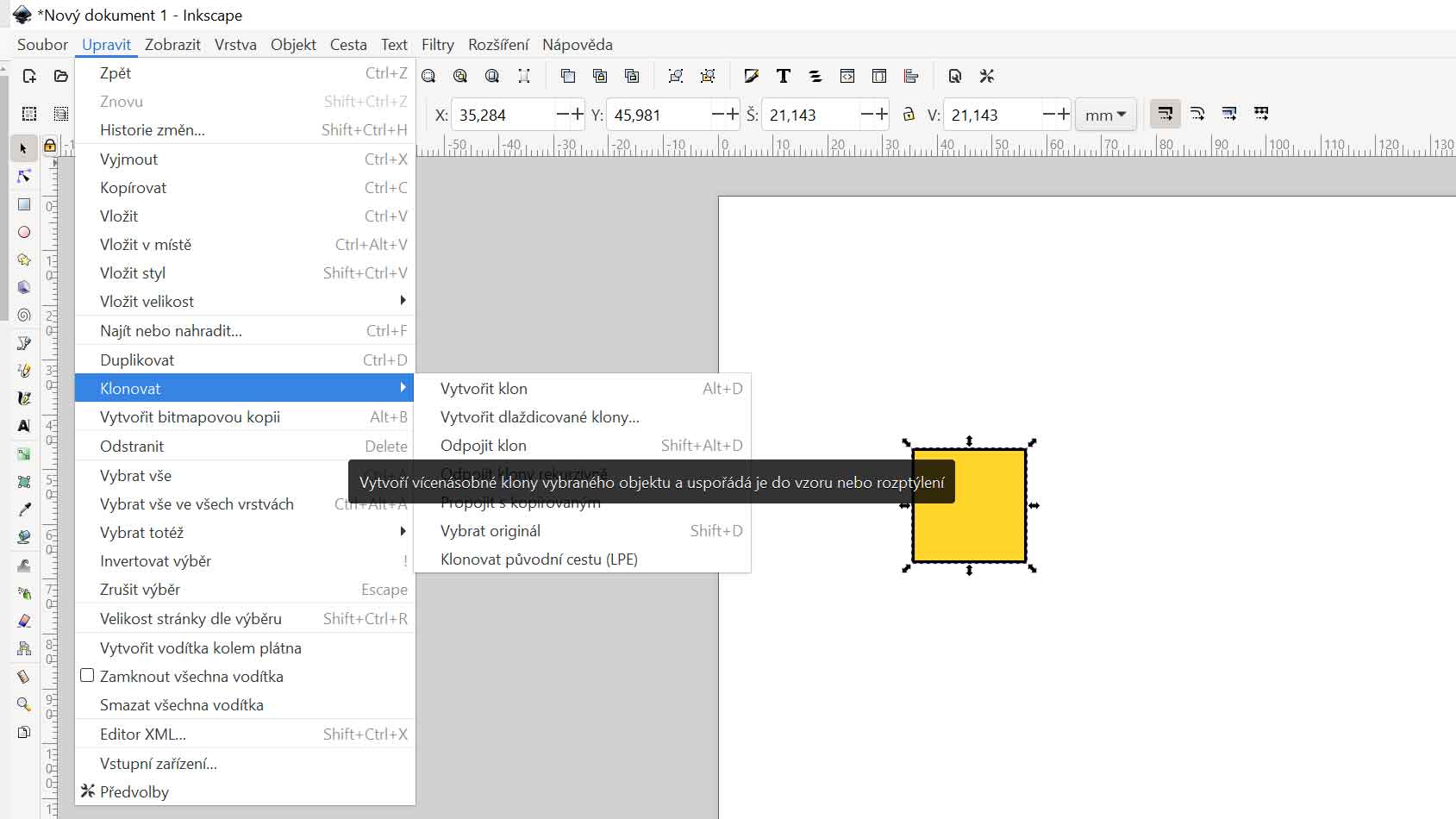The height and width of the screenshot is (819, 1456).
Task: Select the Zoom magnifier tool
Action: coord(24,704)
